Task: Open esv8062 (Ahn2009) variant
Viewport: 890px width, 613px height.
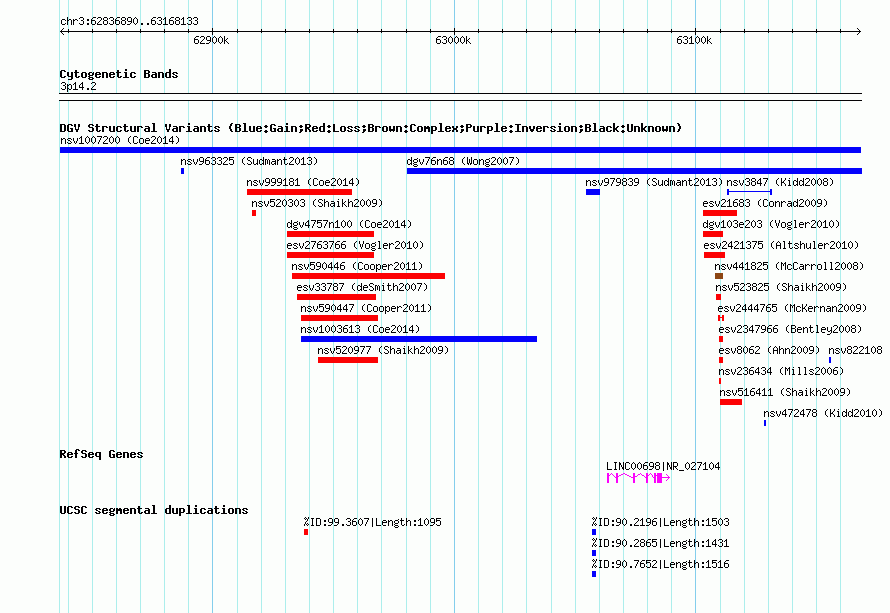Action: pyautogui.click(x=769, y=350)
